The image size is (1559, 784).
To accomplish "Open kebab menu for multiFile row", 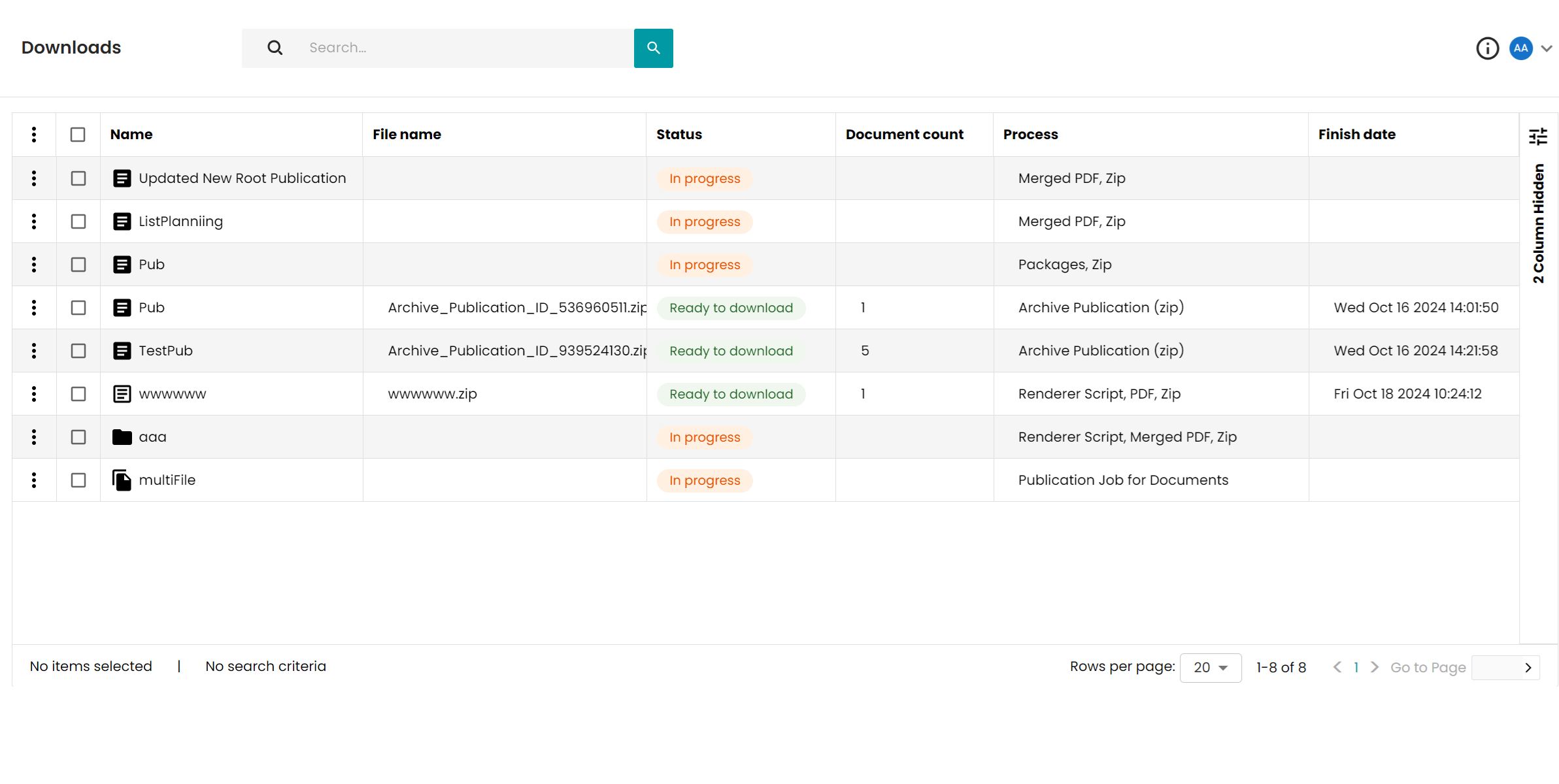I will [34, 480].
